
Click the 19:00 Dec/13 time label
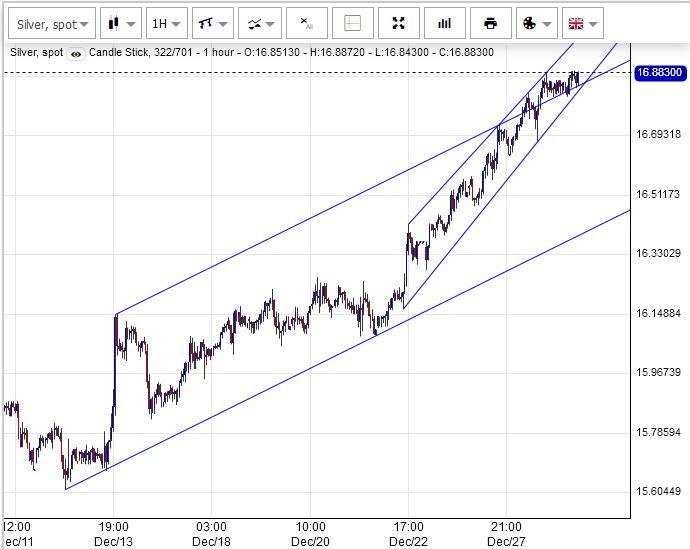[114, 534]
